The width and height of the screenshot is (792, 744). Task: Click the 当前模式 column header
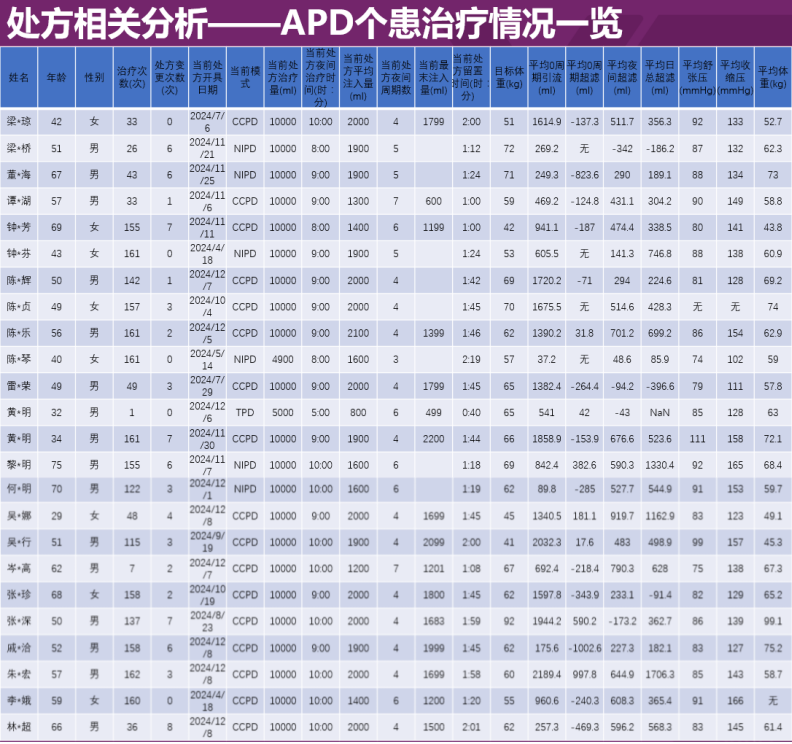click(x=245, y=77)
